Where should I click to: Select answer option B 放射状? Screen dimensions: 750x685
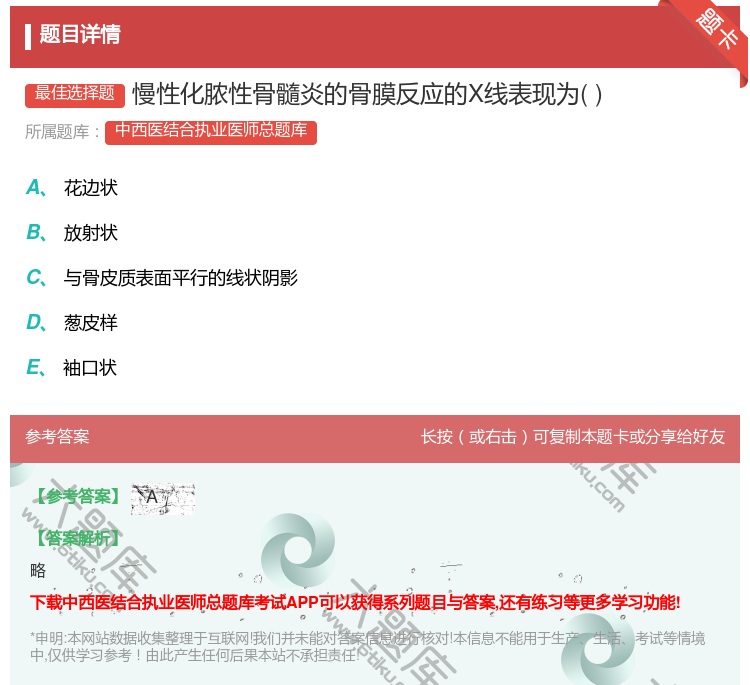click(72, 232)
